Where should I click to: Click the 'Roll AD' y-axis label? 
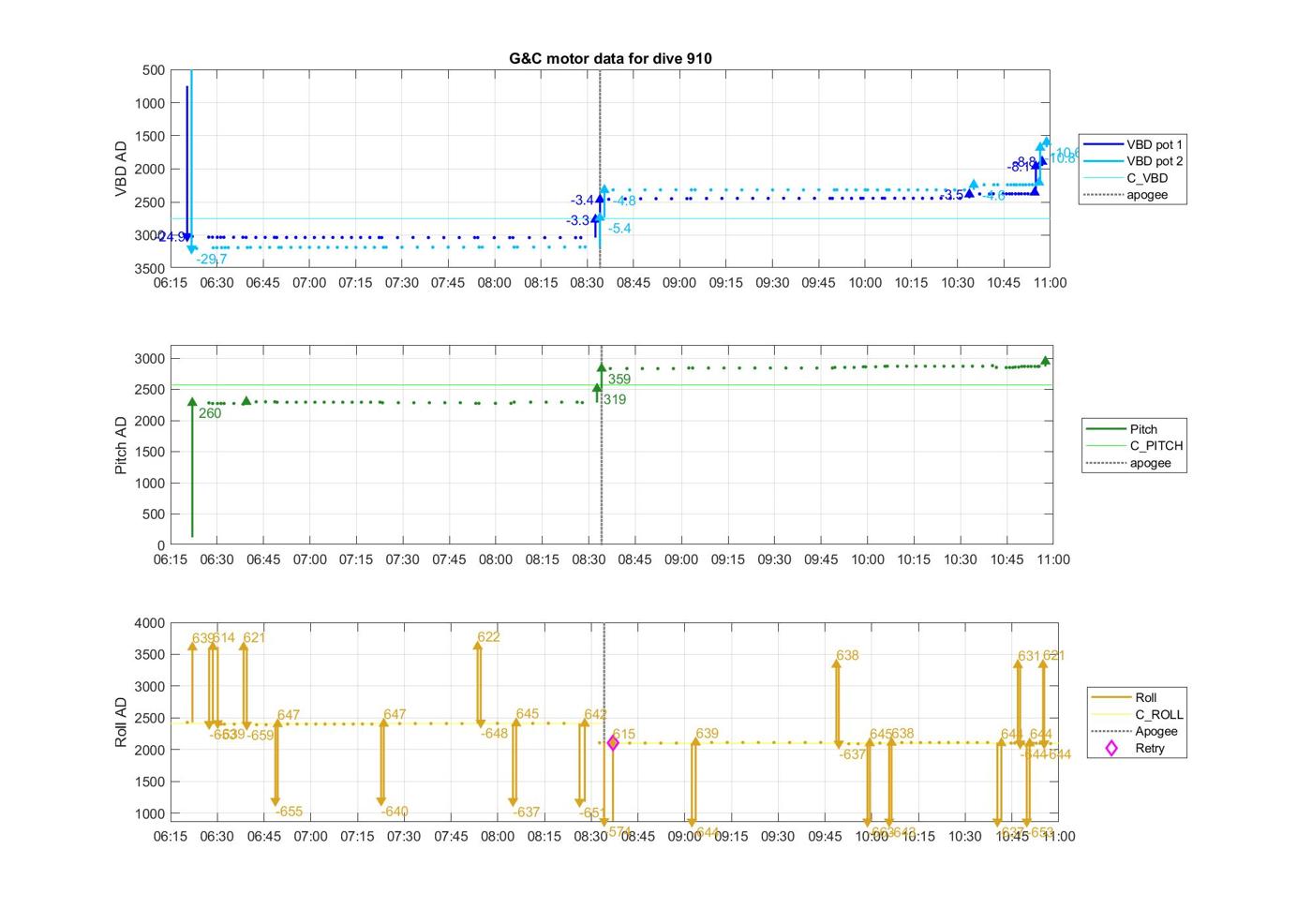coord(121,722)
